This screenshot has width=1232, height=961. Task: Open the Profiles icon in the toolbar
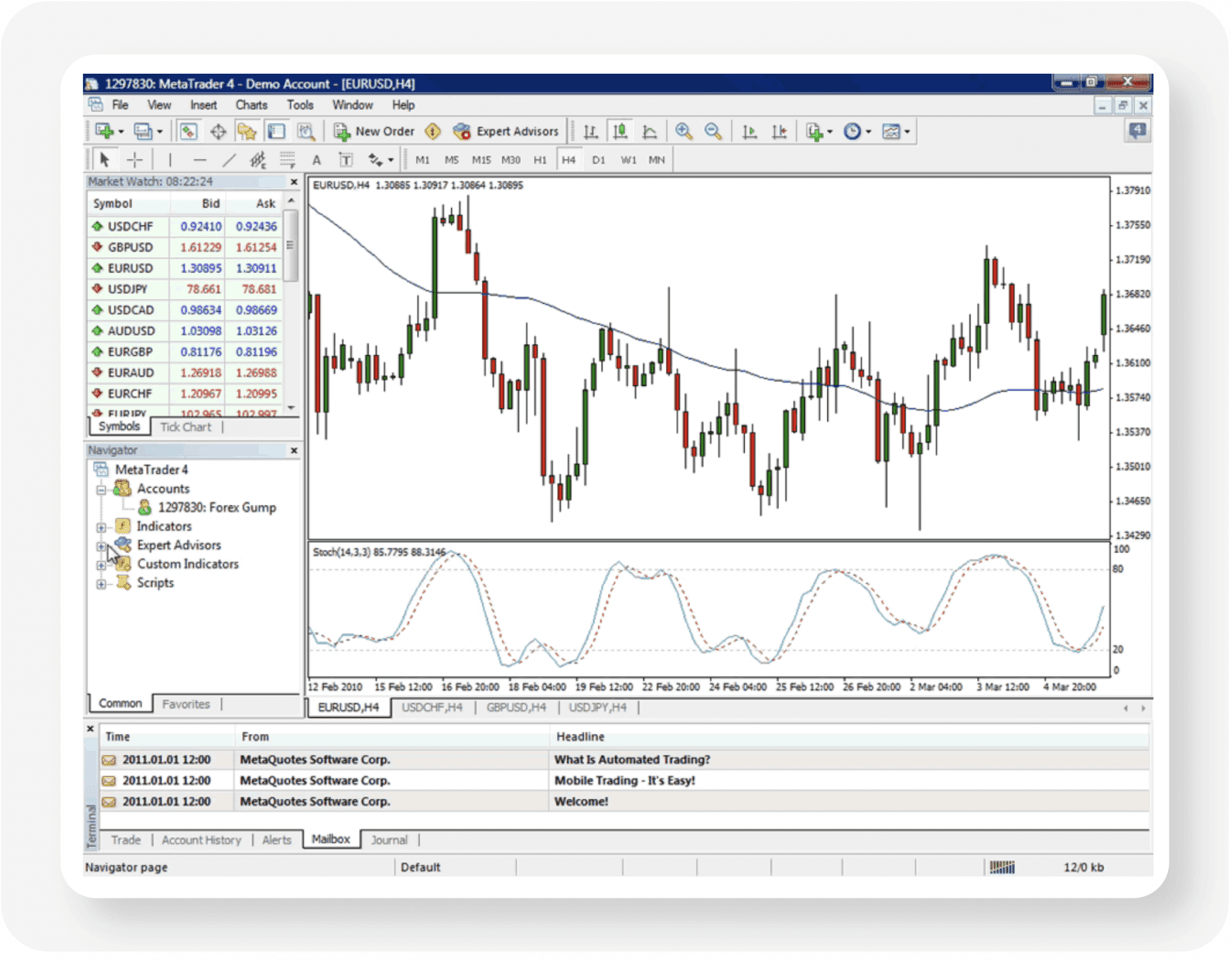144,131
